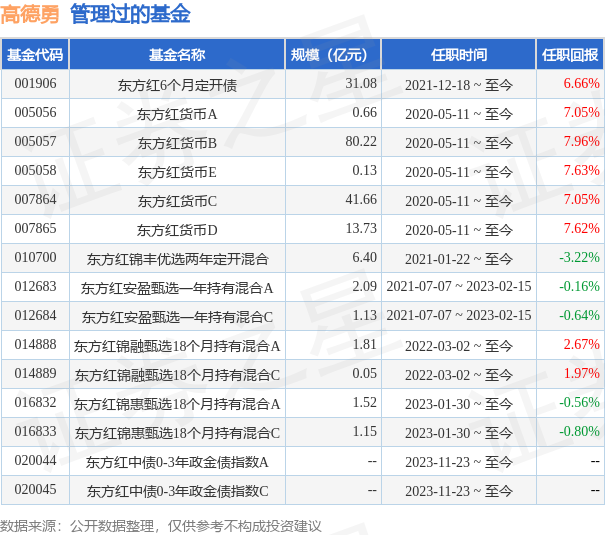Click the 任职回报 column header
This screenshot has height=535, width=605.
(570, 55)
